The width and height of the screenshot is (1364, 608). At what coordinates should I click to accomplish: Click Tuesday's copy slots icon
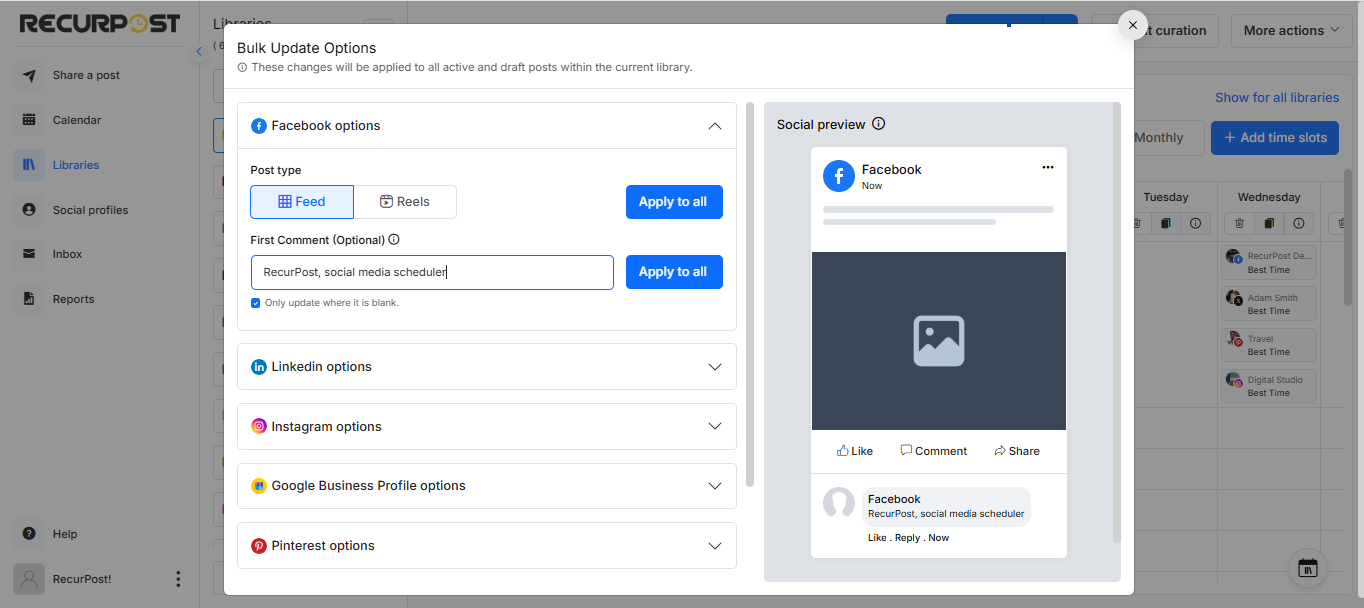click(x=1166, y=224)
